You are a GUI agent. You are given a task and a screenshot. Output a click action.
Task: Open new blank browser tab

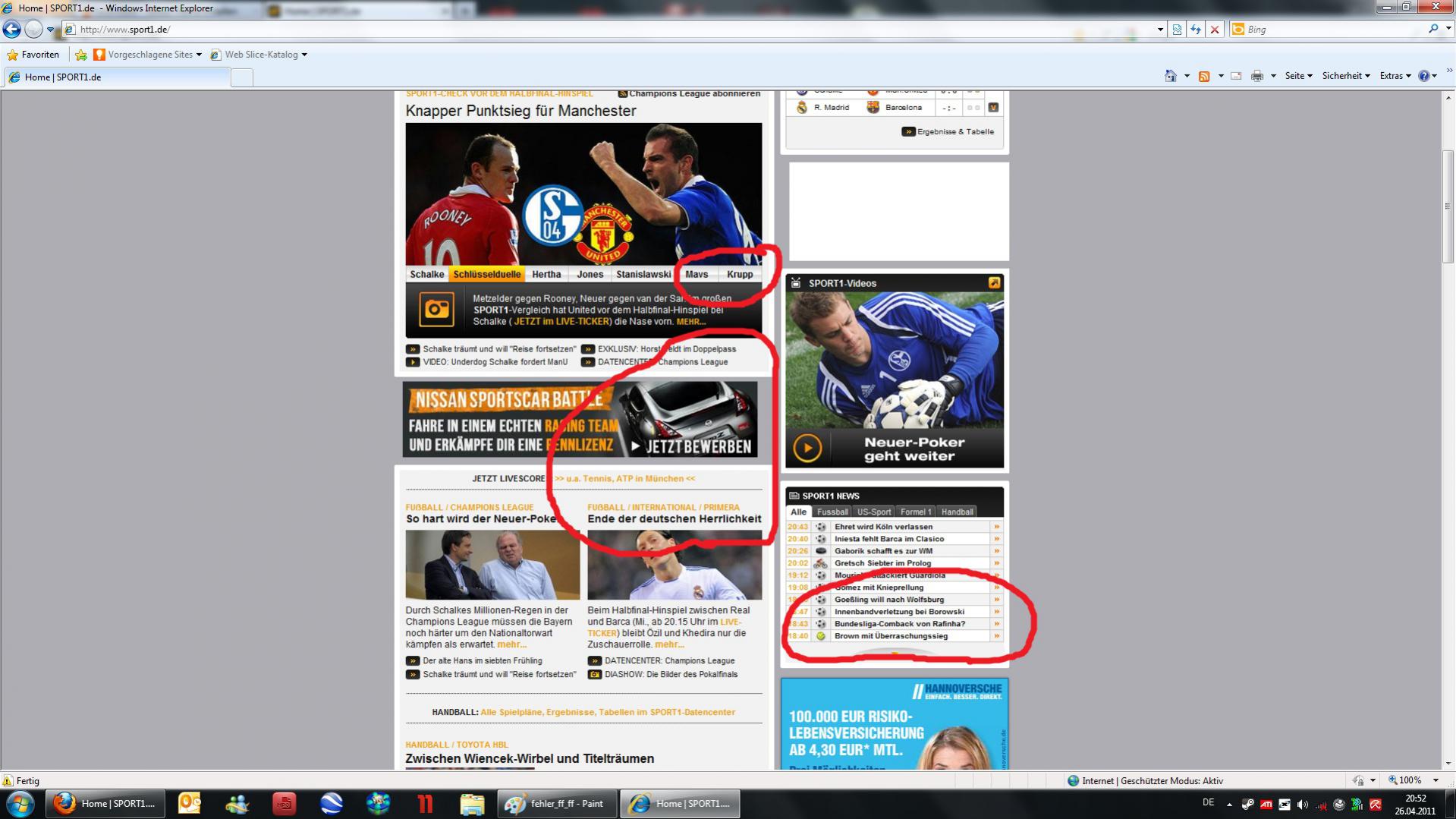pos(241,77)
